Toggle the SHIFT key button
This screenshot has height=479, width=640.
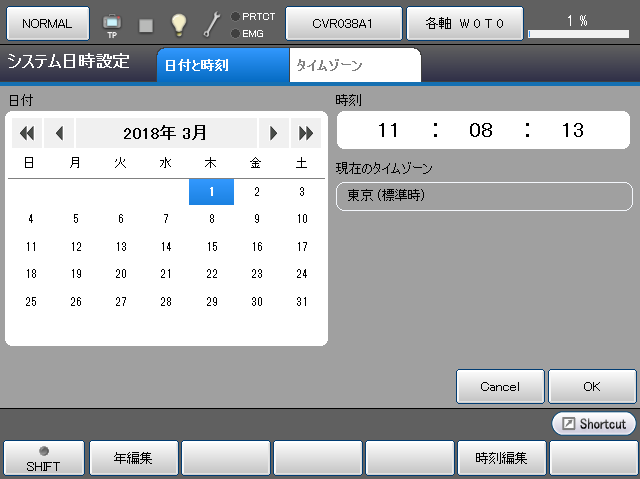coord(43,458)
